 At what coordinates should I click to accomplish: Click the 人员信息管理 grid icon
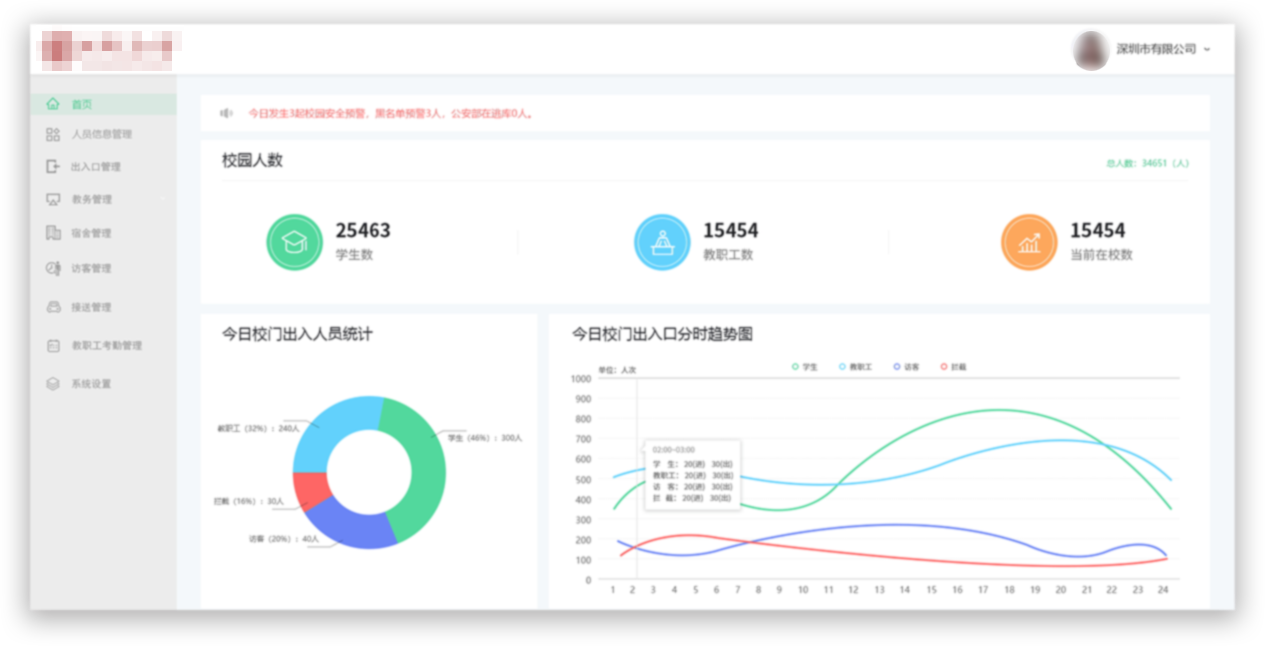pos(53,134)
